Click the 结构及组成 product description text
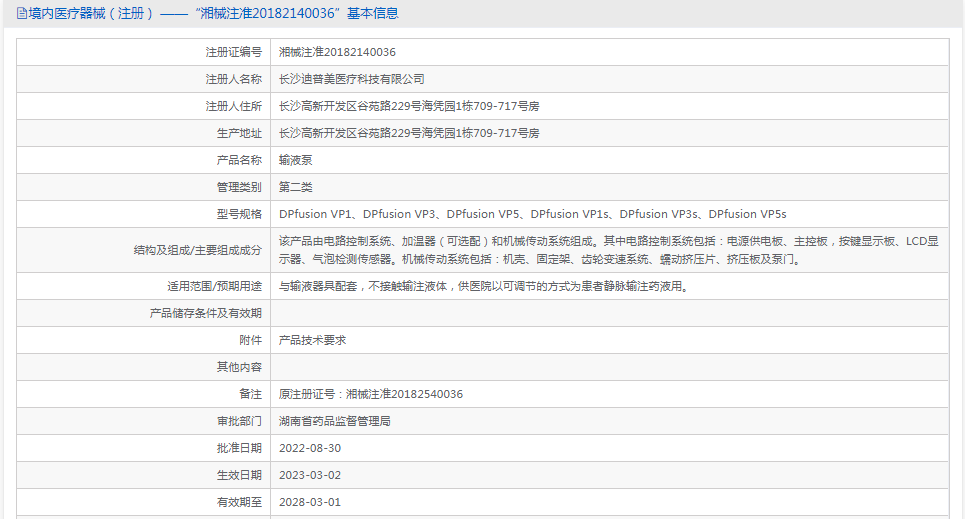Viewport: 965px width, 519px height. (x=608, y=250)
